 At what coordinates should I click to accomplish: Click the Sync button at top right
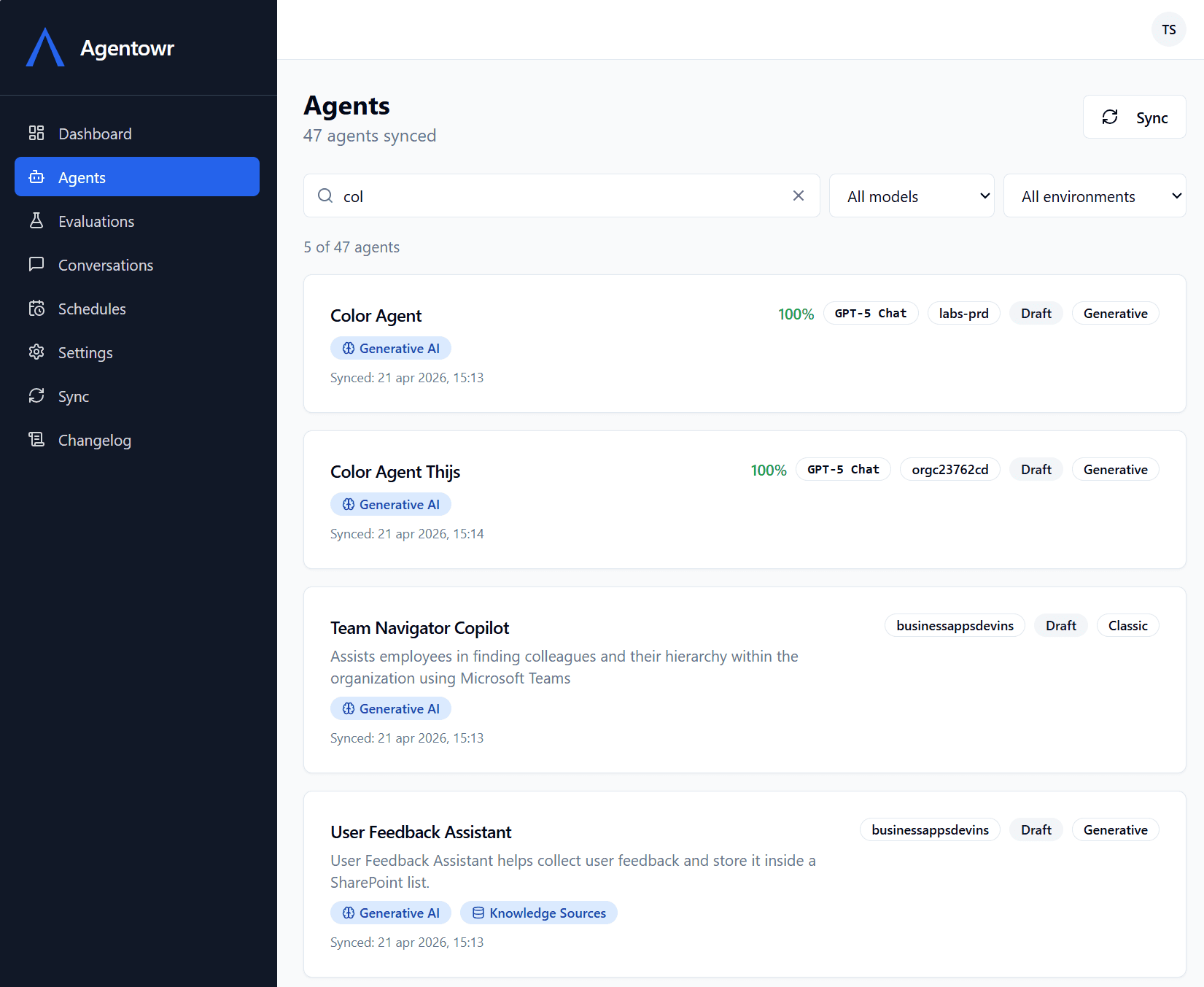(x=1134, y=117)
